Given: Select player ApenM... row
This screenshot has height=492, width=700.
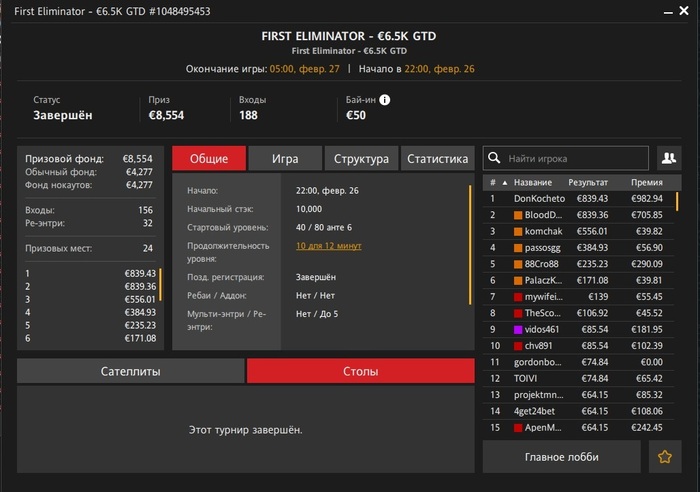Looking at the screenshot, I should 579,428.
